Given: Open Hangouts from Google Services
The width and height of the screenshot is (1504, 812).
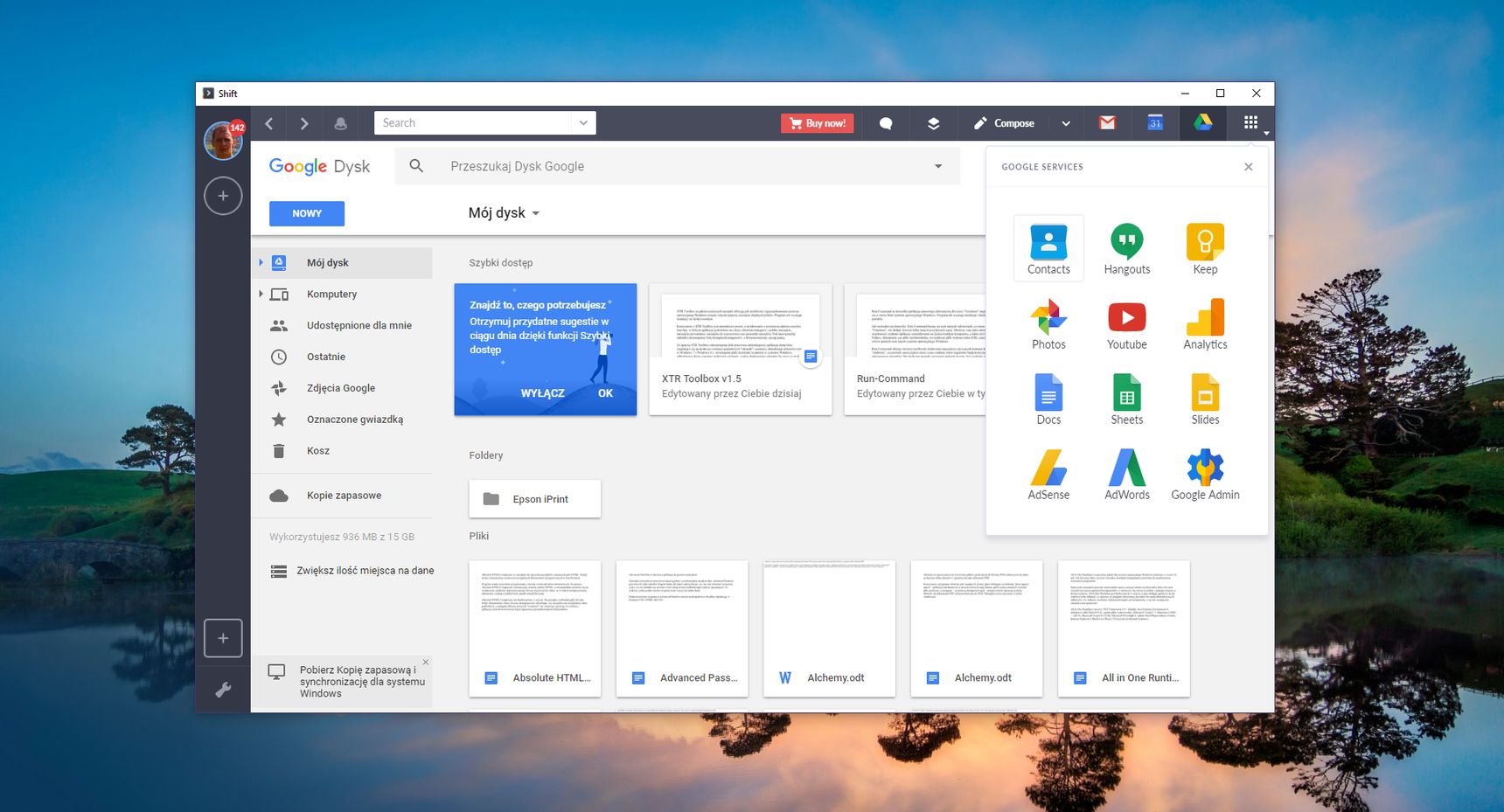Looking at the screenshot, I should coord(1126,248).
